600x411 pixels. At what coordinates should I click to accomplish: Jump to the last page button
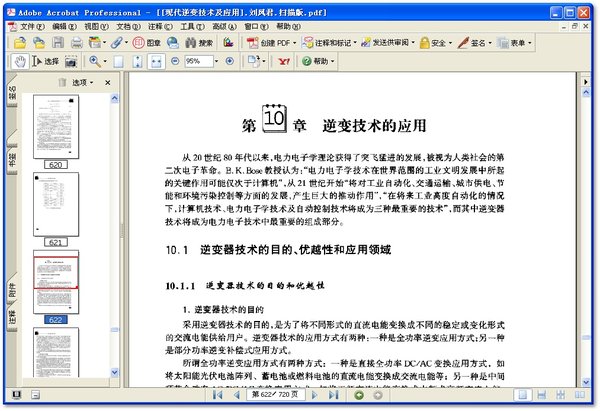tap(333, 395)
